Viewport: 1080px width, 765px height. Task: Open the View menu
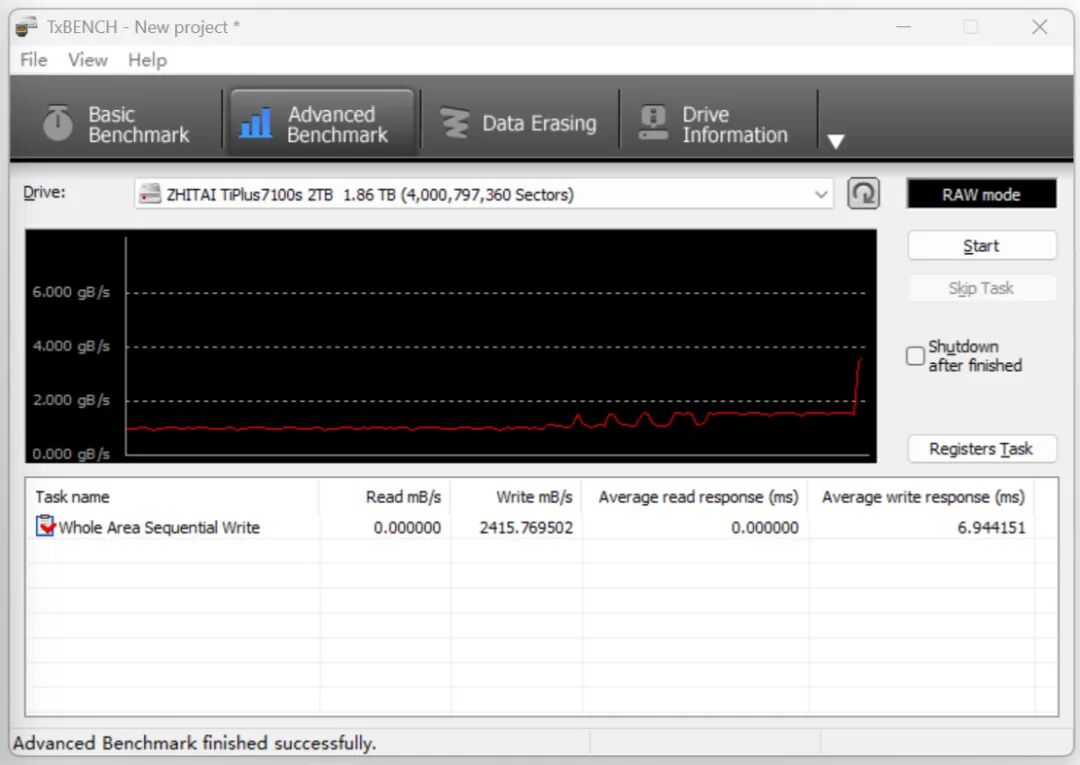coord(88,60)
